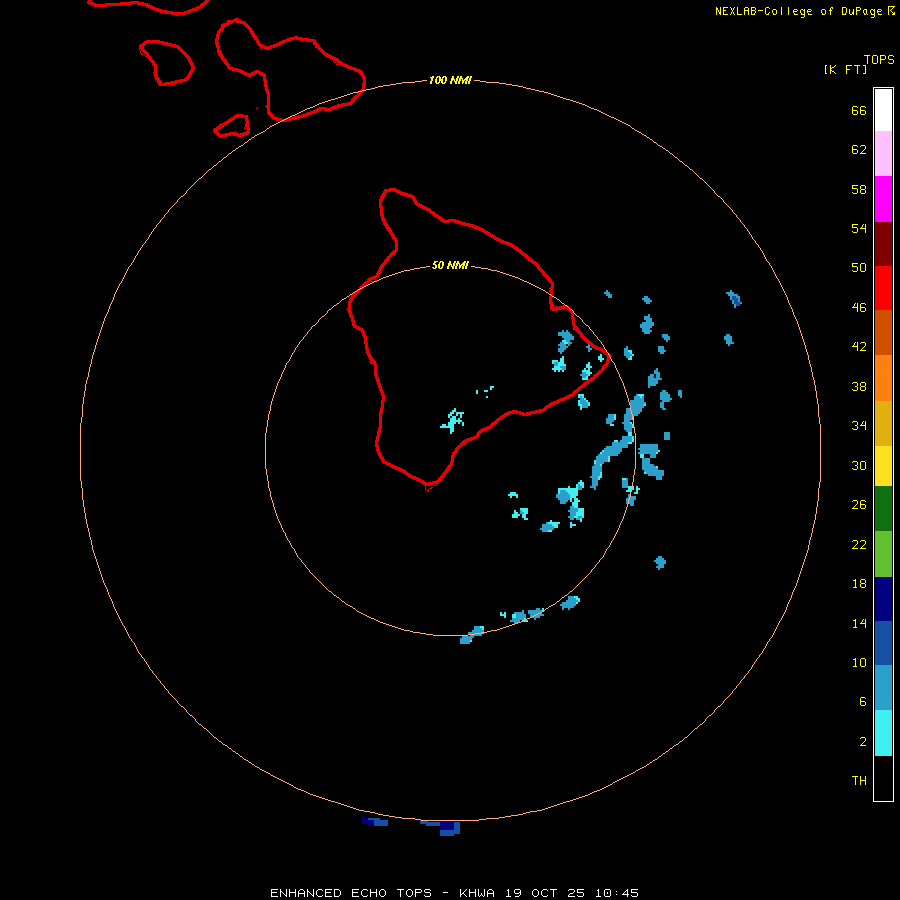900x900 pixels.
Task: Click the 62 legend value
Action: (x=859, y=150)
